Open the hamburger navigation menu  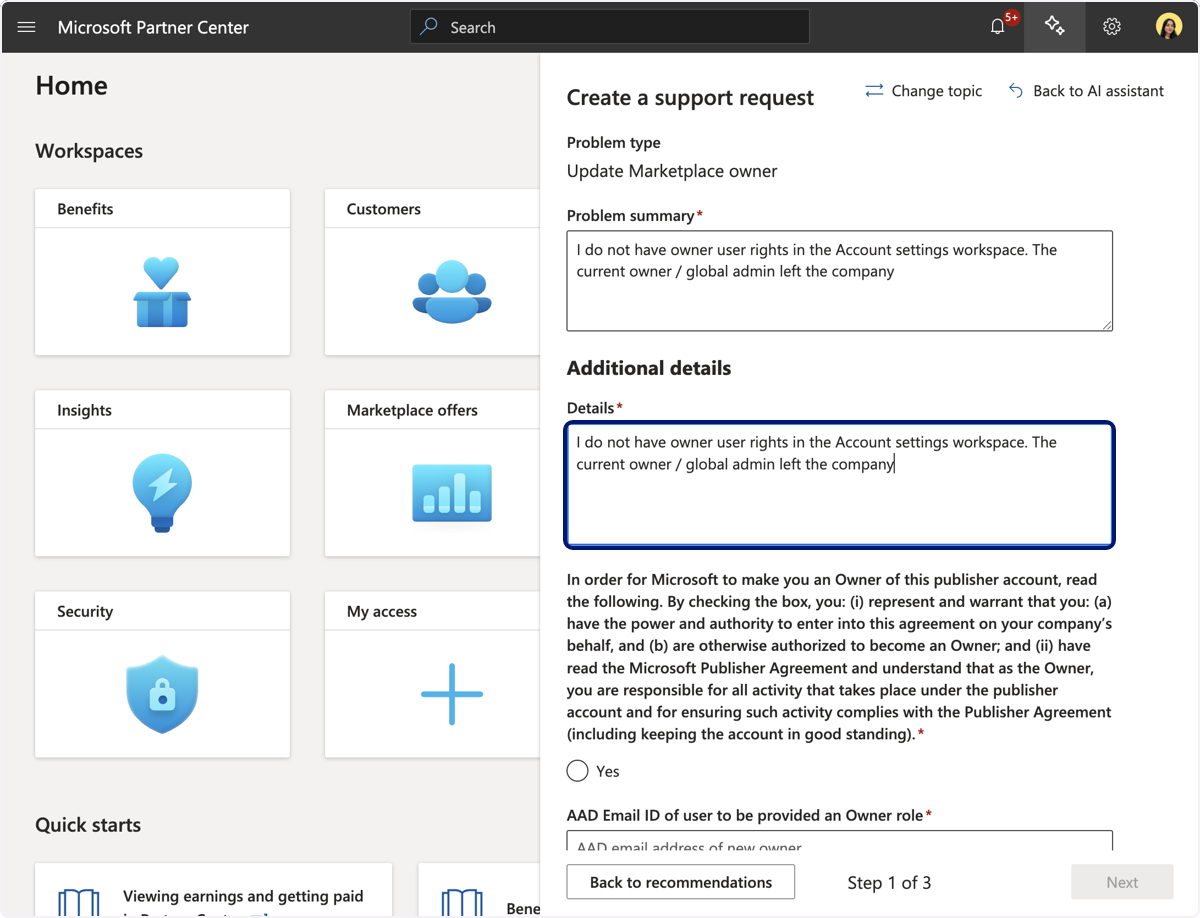point(27,27)
